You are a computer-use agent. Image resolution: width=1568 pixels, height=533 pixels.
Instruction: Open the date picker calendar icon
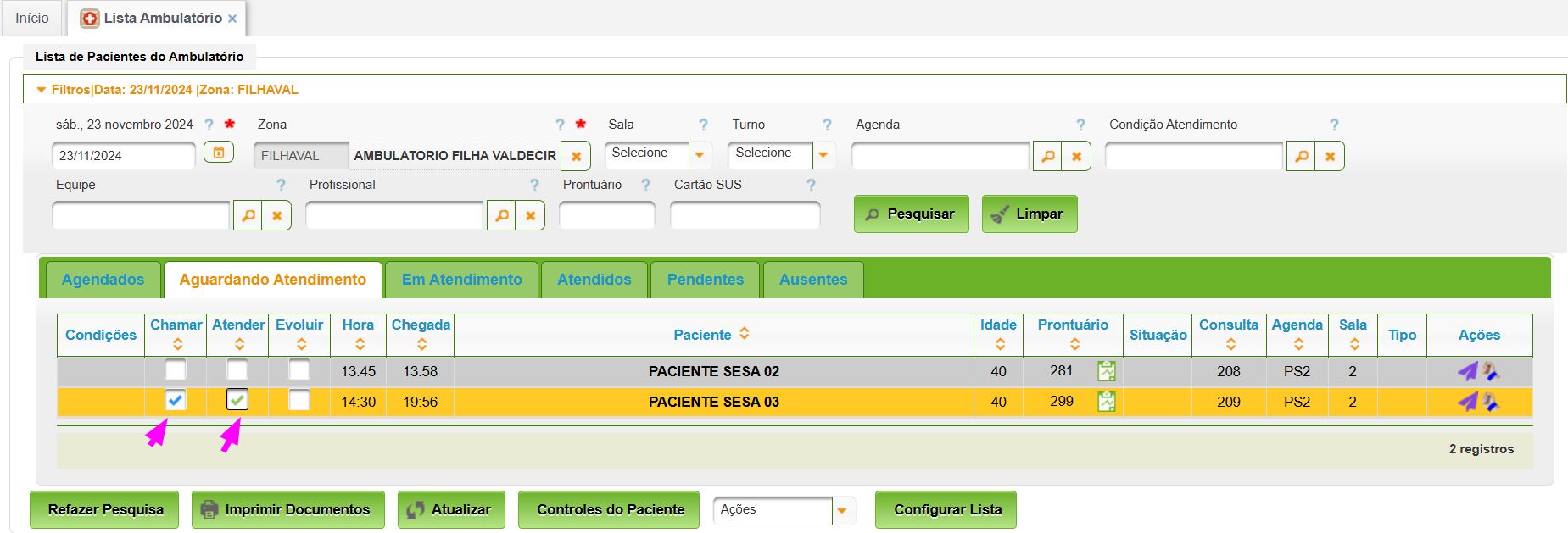click(x=219, y=153)
